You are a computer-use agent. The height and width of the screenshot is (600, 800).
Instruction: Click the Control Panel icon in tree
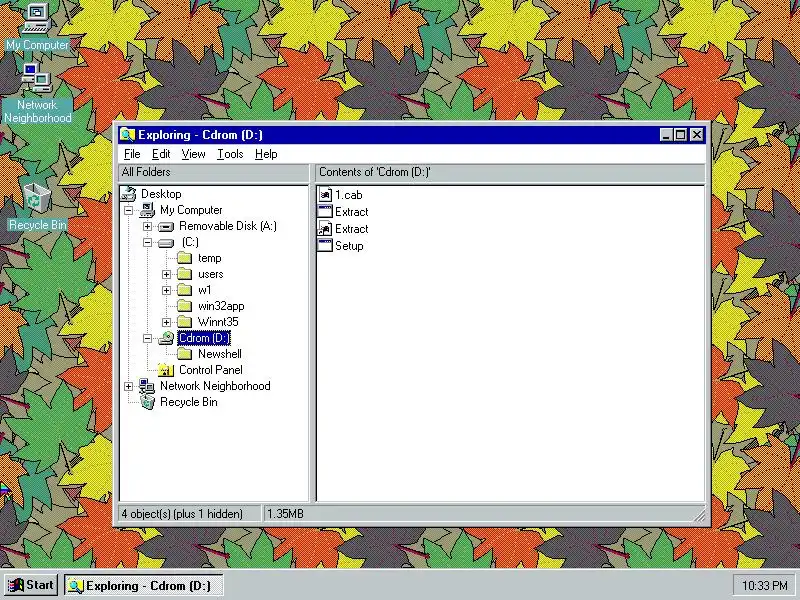[x=166, y=370]
